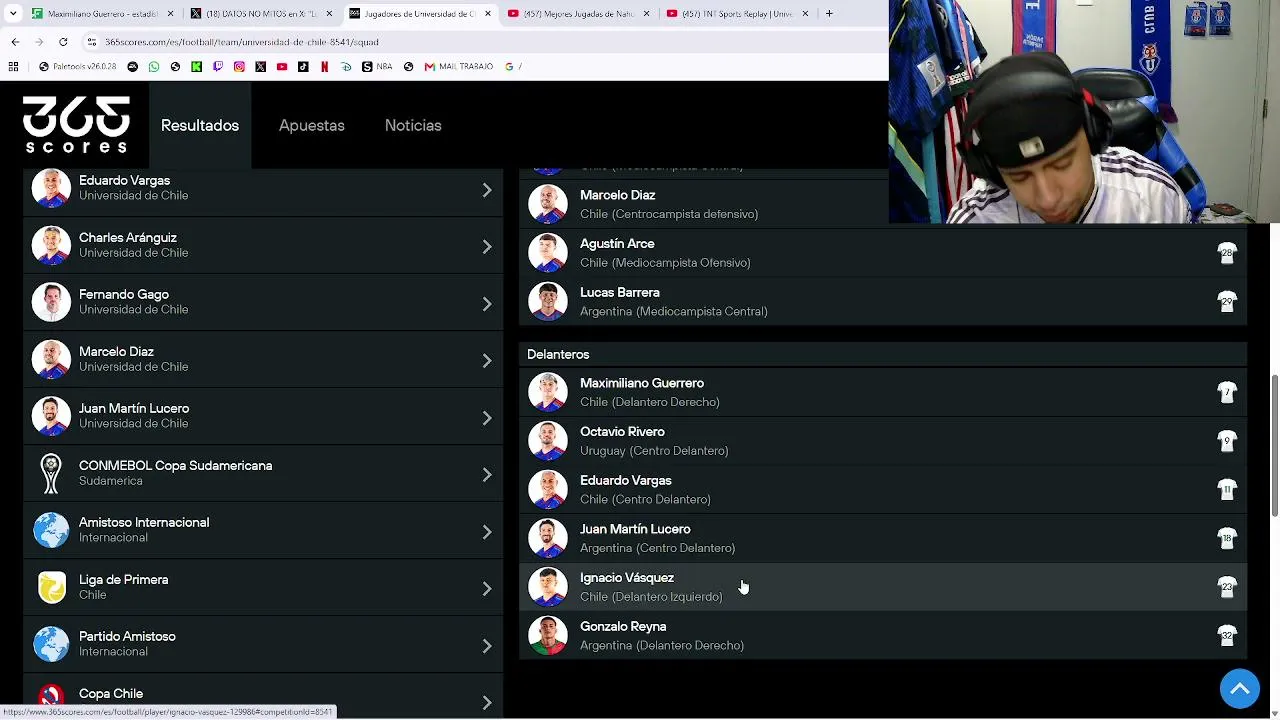The image size is (1280, 720).
Task: Click Juan Martín Lucero's jersey number 18 icon
Action: (x=1227, y=538)
